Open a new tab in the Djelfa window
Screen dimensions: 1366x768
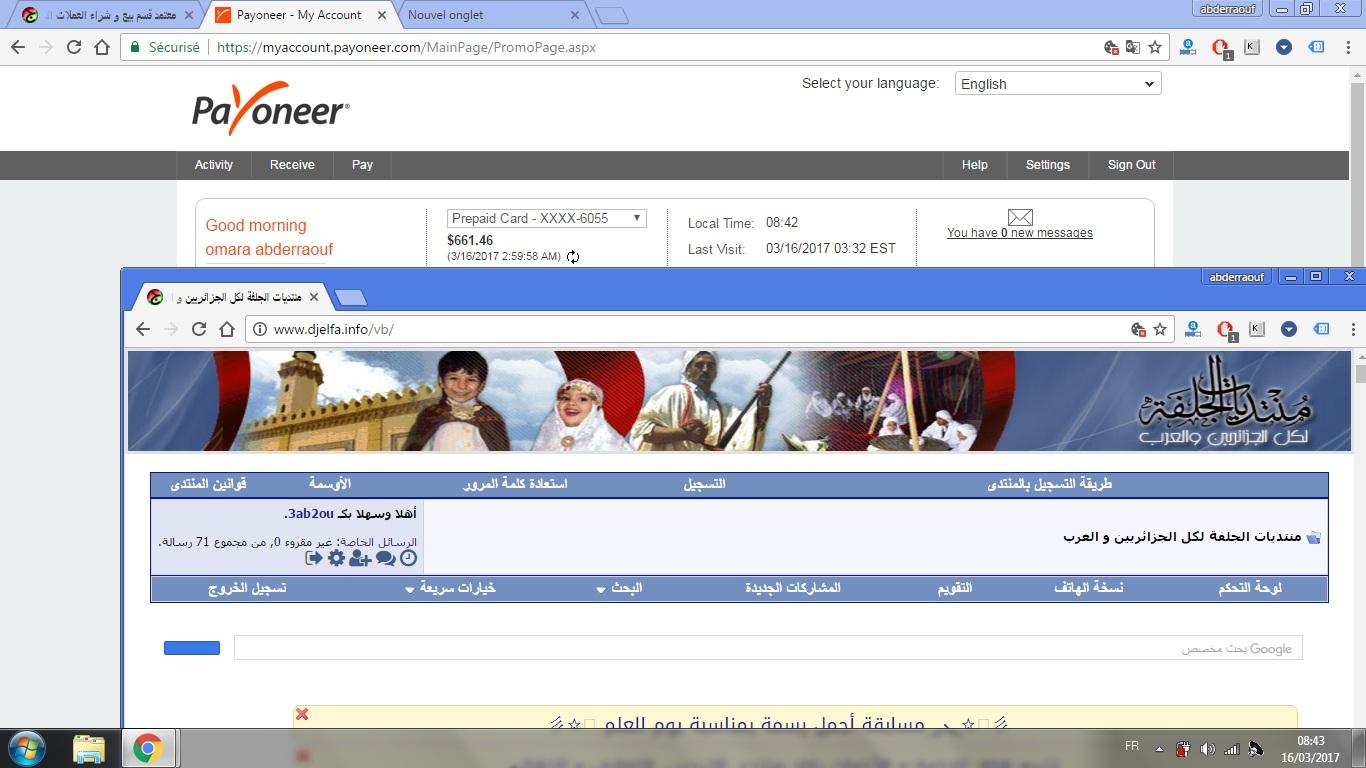coord(350,298)
